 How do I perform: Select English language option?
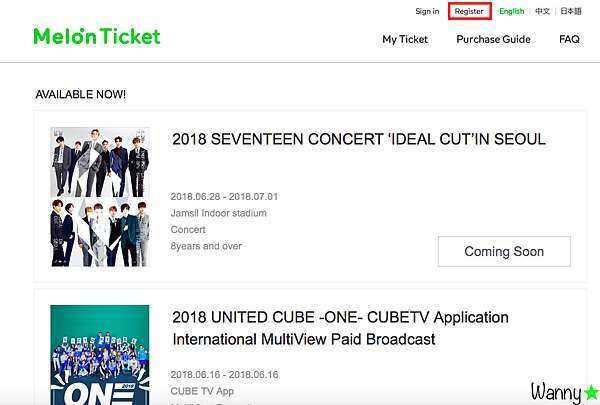(x=512, y=11)
